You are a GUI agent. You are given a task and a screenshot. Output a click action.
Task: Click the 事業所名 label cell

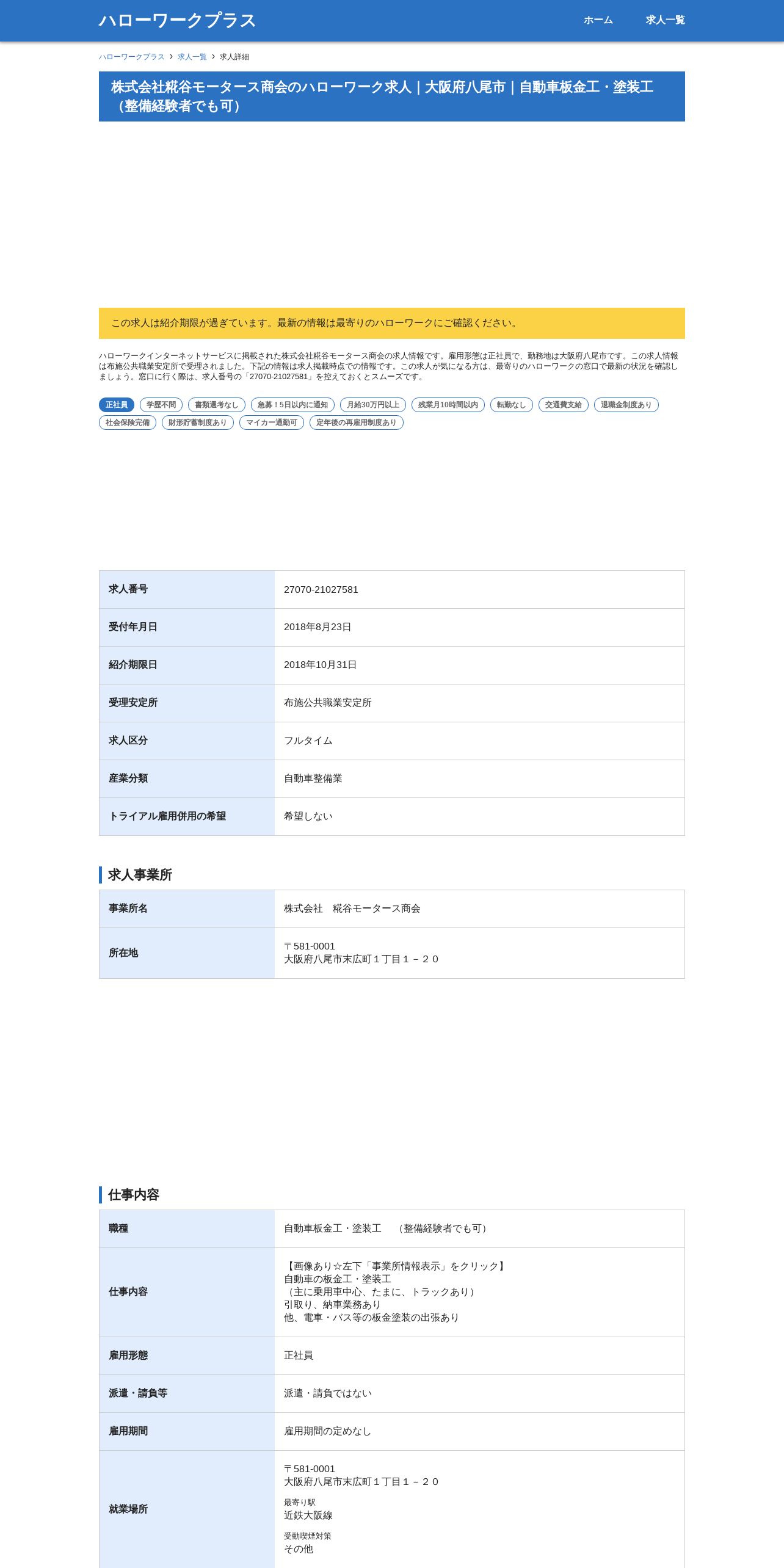[187, 909]
